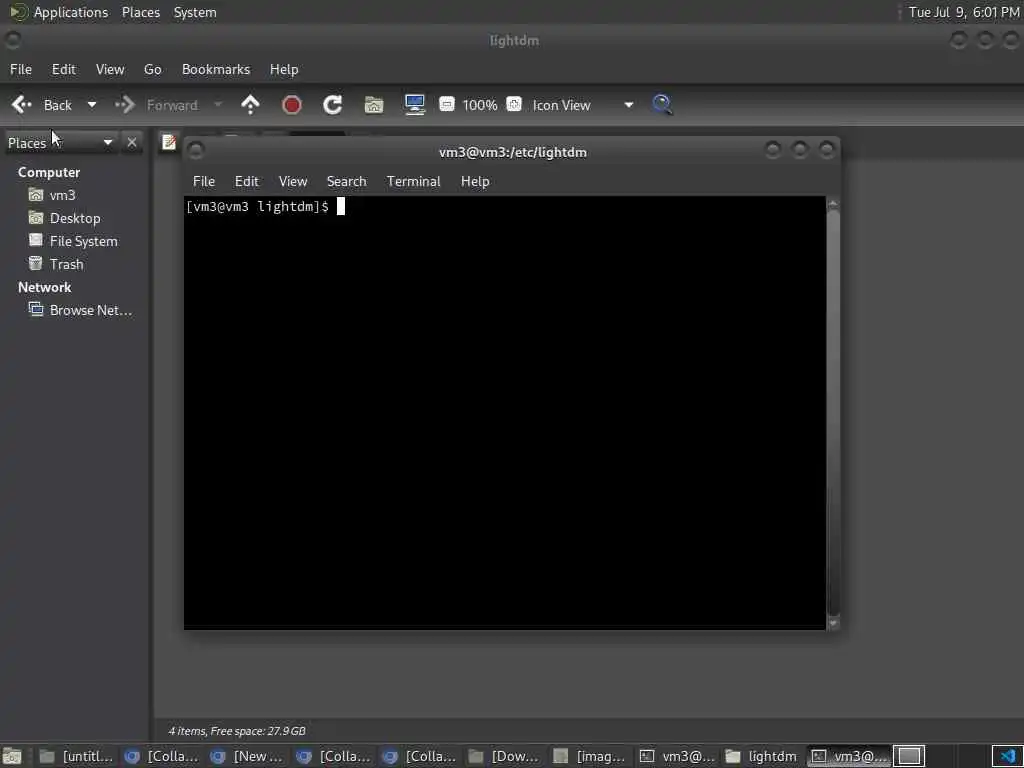Click the Desktop folder icon in sidebar
Image resolution: width=1024 pixels, height=768 pixels.
pyautogui.click(x=36, y=217)
